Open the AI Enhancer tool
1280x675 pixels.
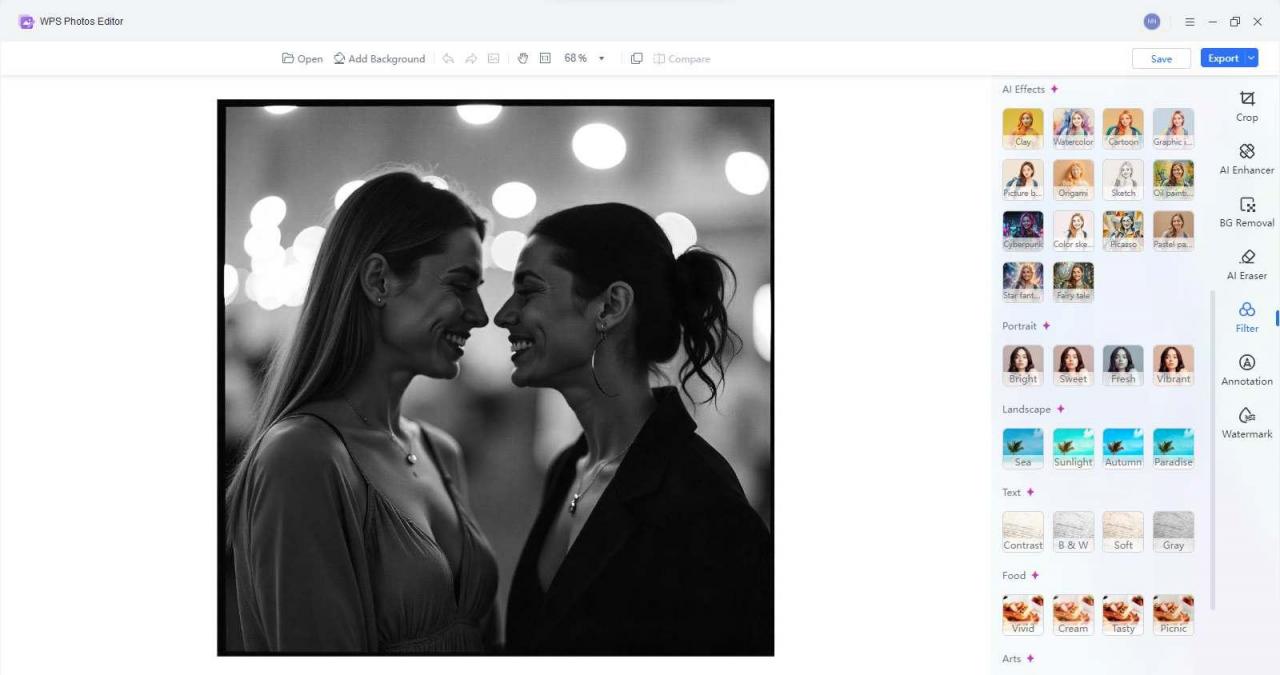(x=1247, y=159)
